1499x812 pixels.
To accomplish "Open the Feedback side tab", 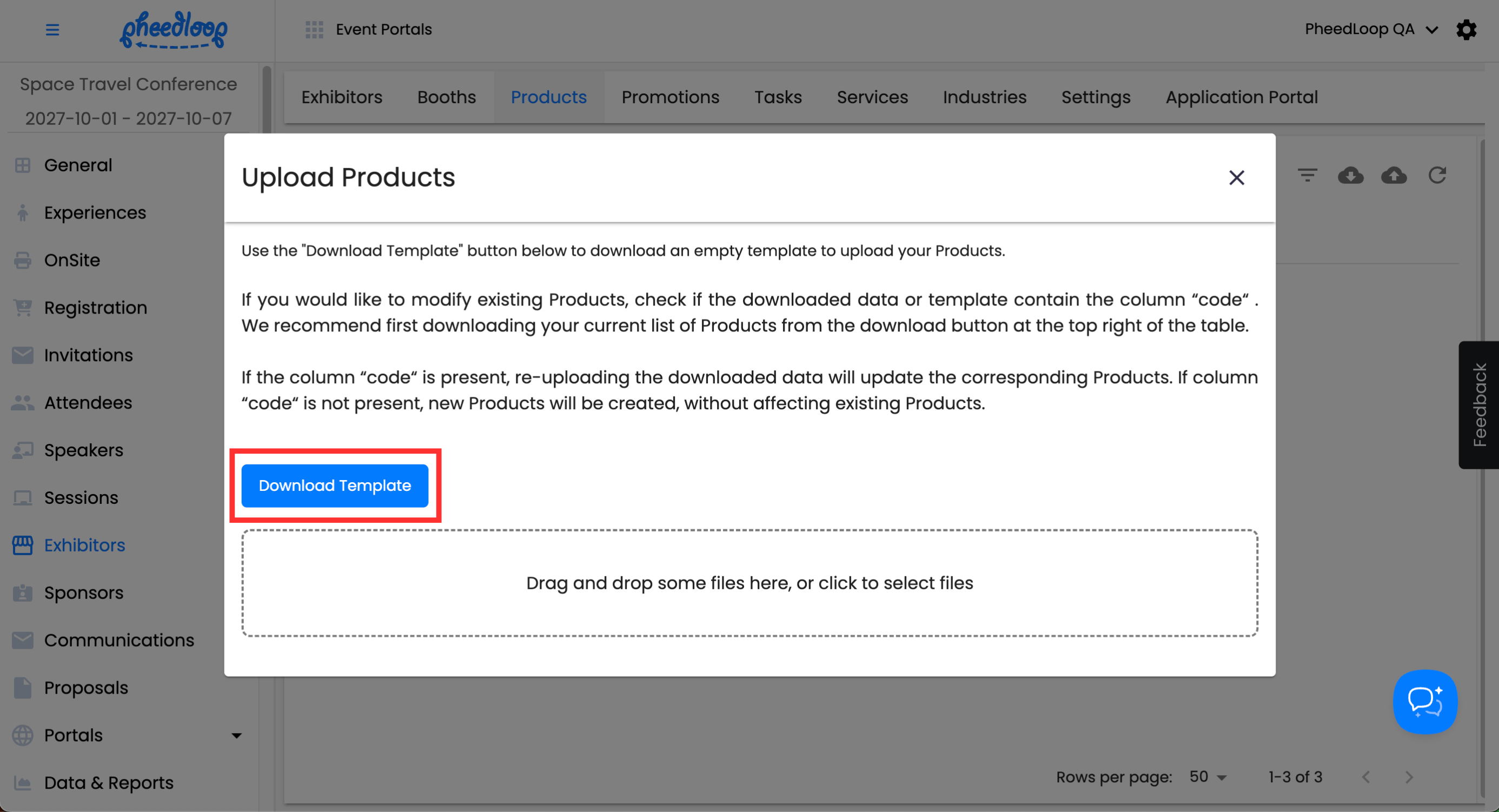I will click(x=1478, y=405).
